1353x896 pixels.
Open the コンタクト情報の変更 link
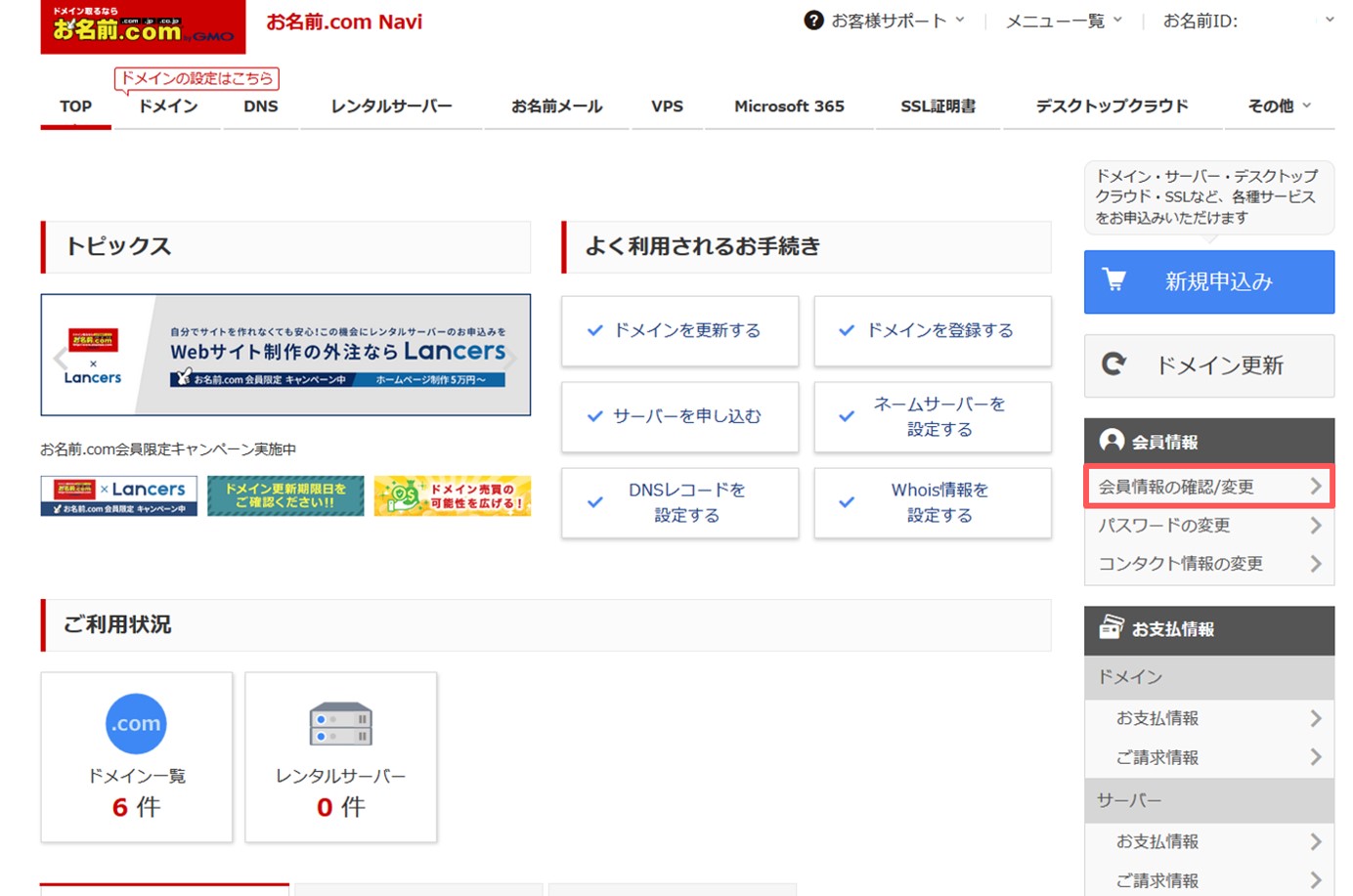click(x=1209, y=564)
